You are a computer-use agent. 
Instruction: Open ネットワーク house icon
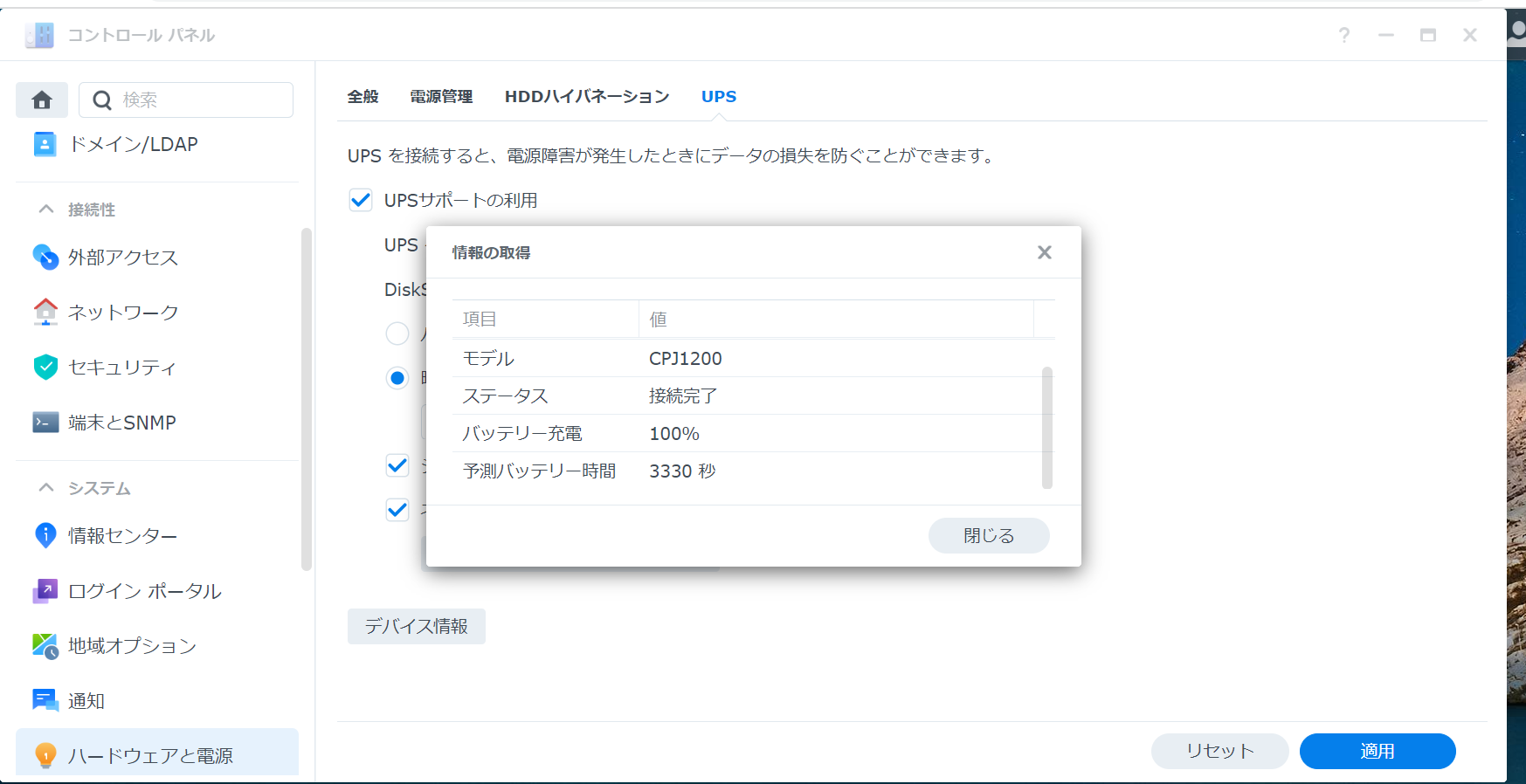tap(45, 312)
